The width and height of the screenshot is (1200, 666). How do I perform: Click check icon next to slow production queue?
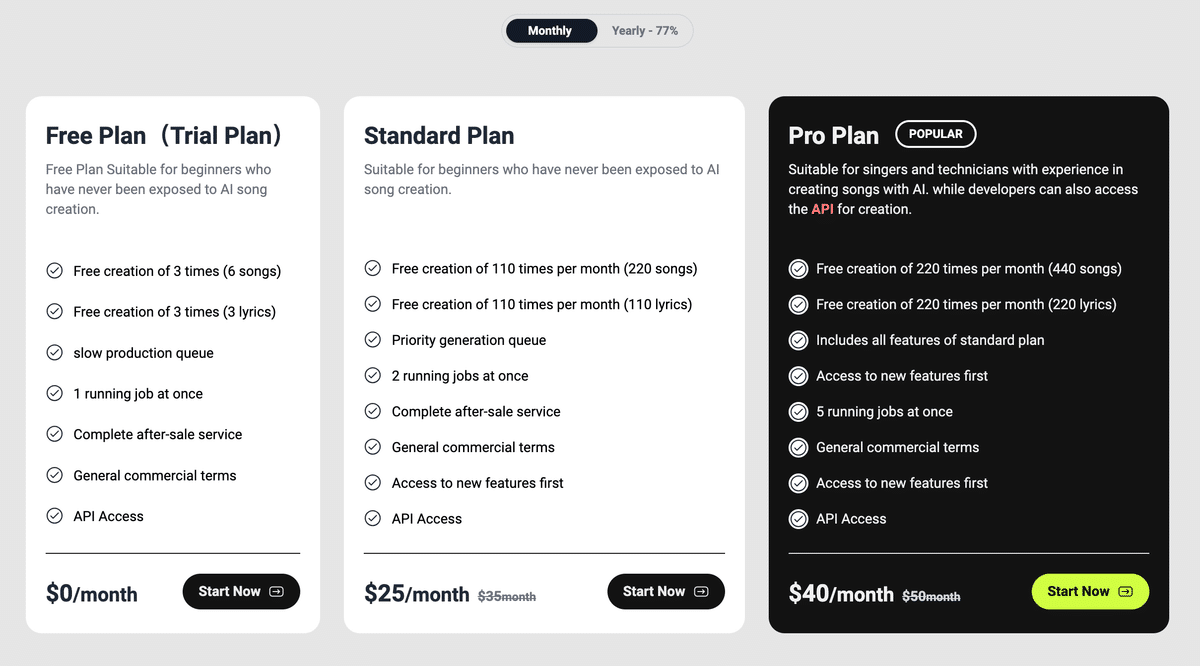coord(55,353)
